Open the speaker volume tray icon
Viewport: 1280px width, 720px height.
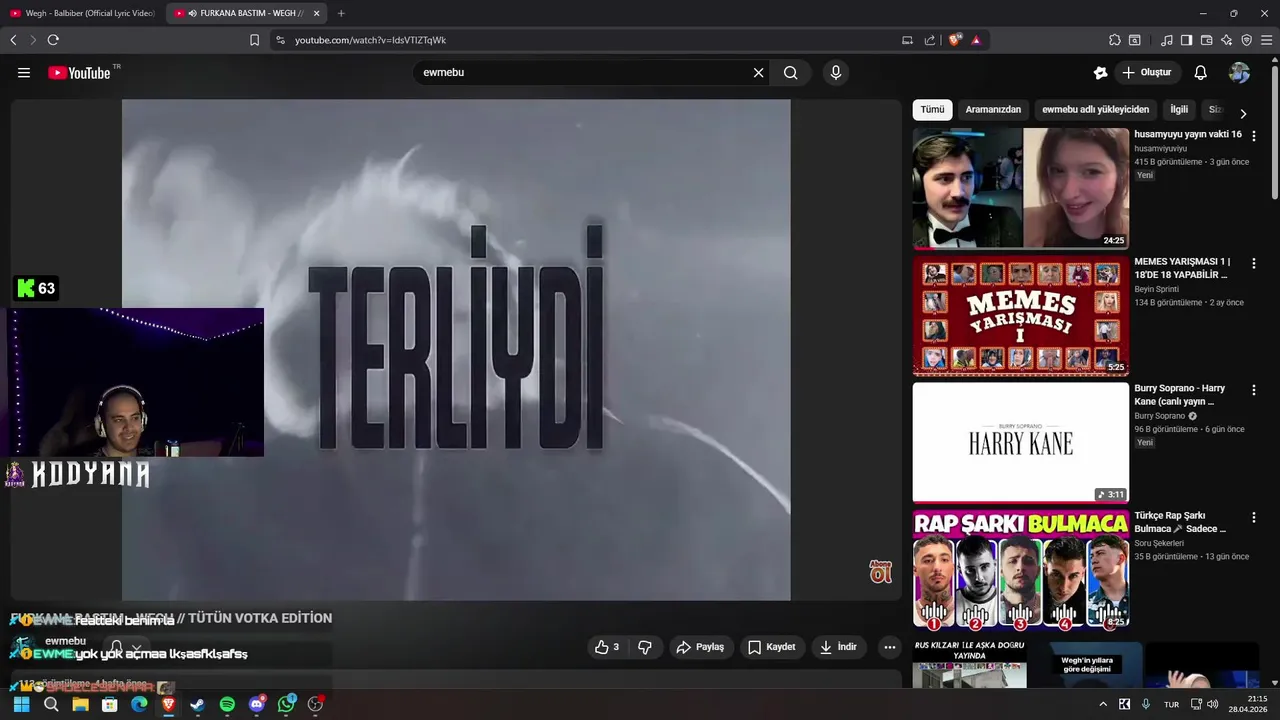point(1213,704)
